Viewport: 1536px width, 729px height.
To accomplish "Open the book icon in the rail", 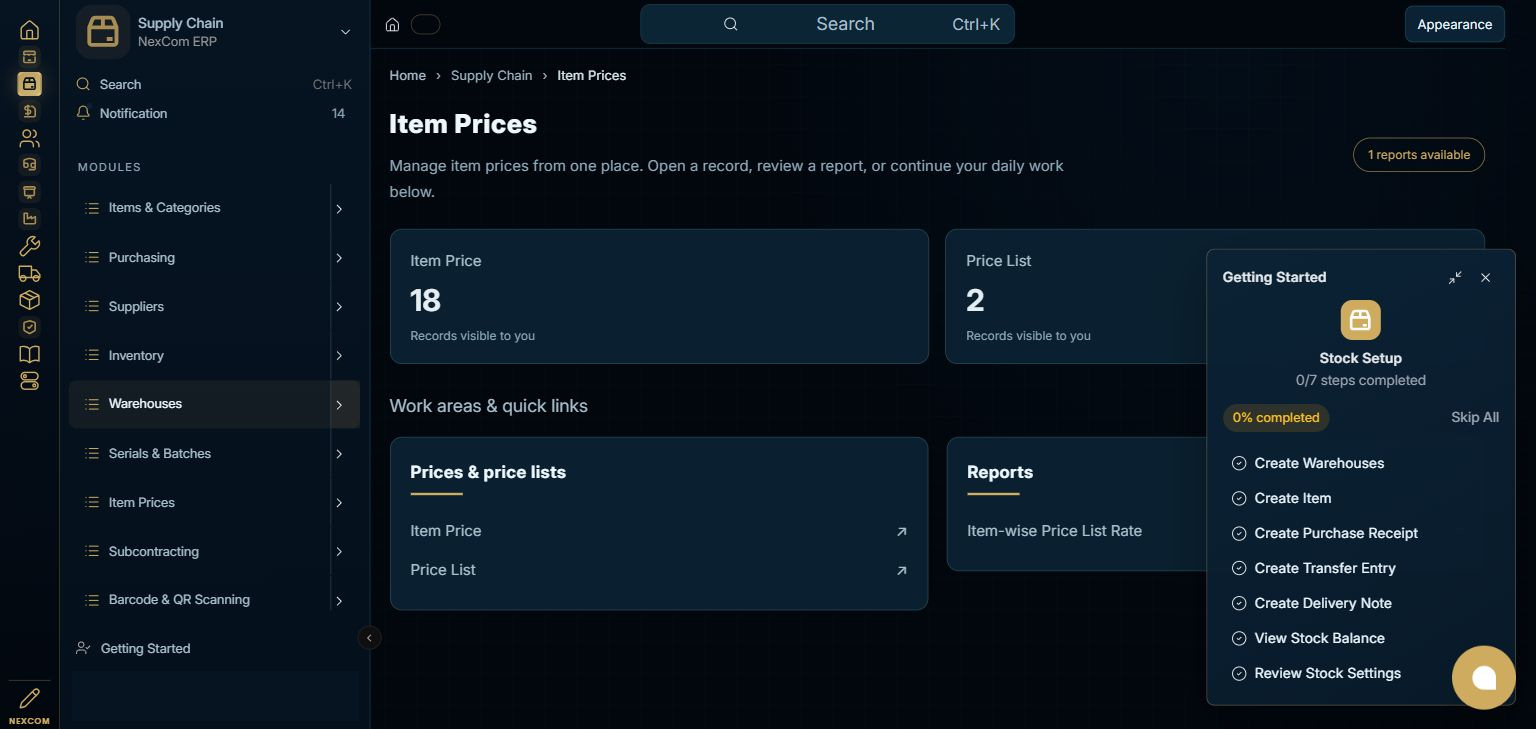I will (29, 354).
